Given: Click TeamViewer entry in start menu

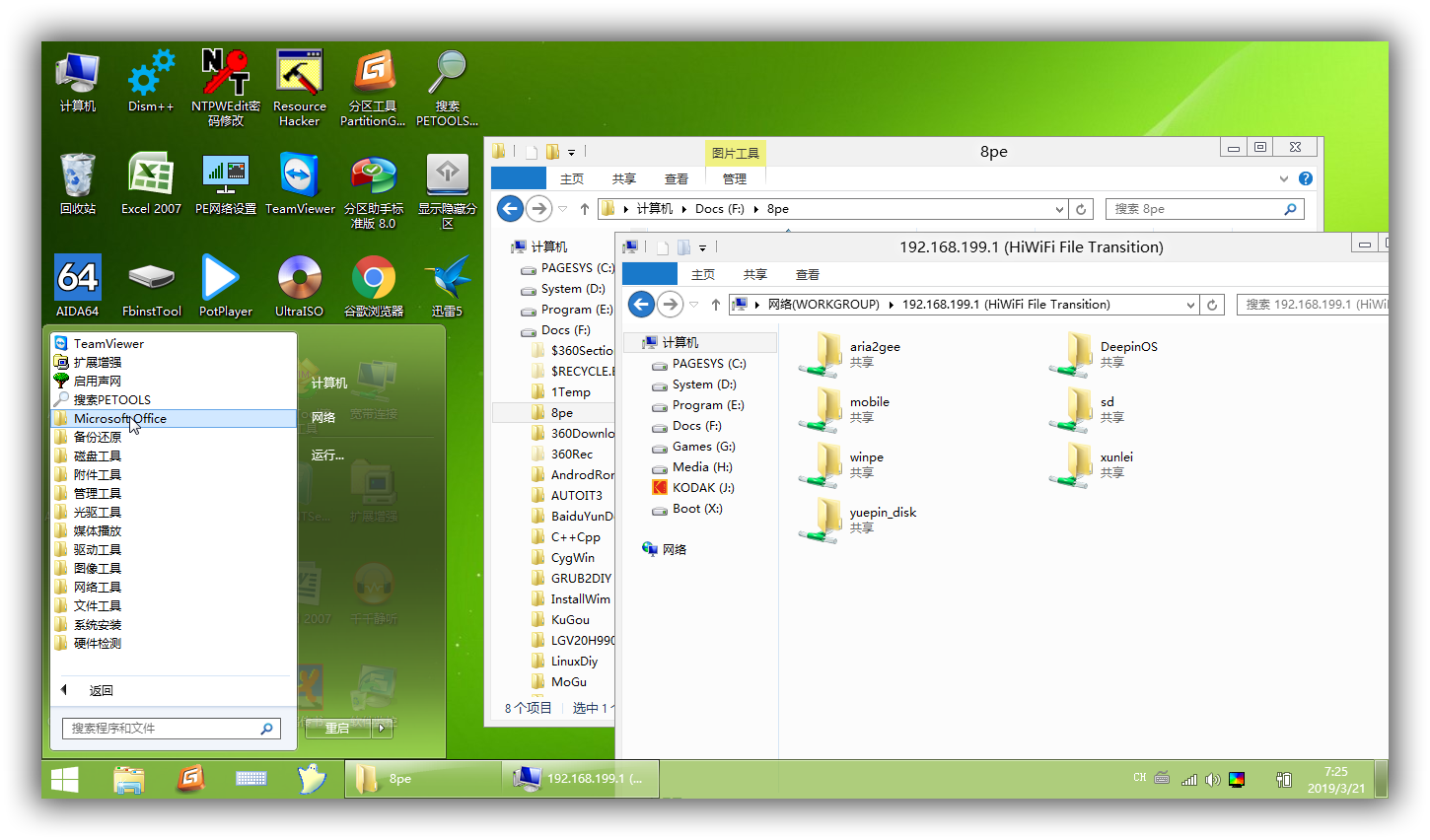Looking at the screenshot, I should click(x=175, y=343).
